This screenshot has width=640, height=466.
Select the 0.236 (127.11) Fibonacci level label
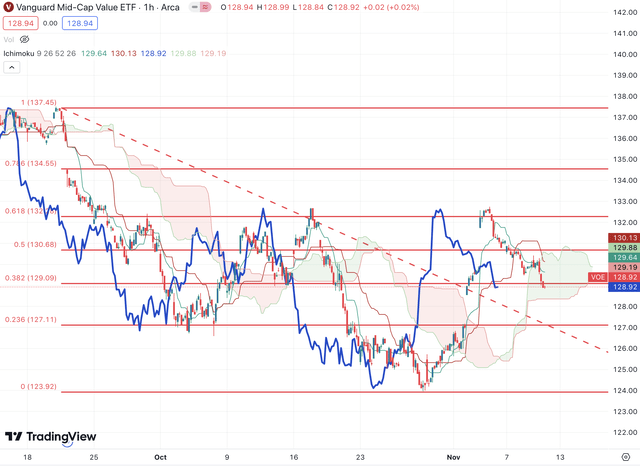pyautogui.click(x=32, y=320)
